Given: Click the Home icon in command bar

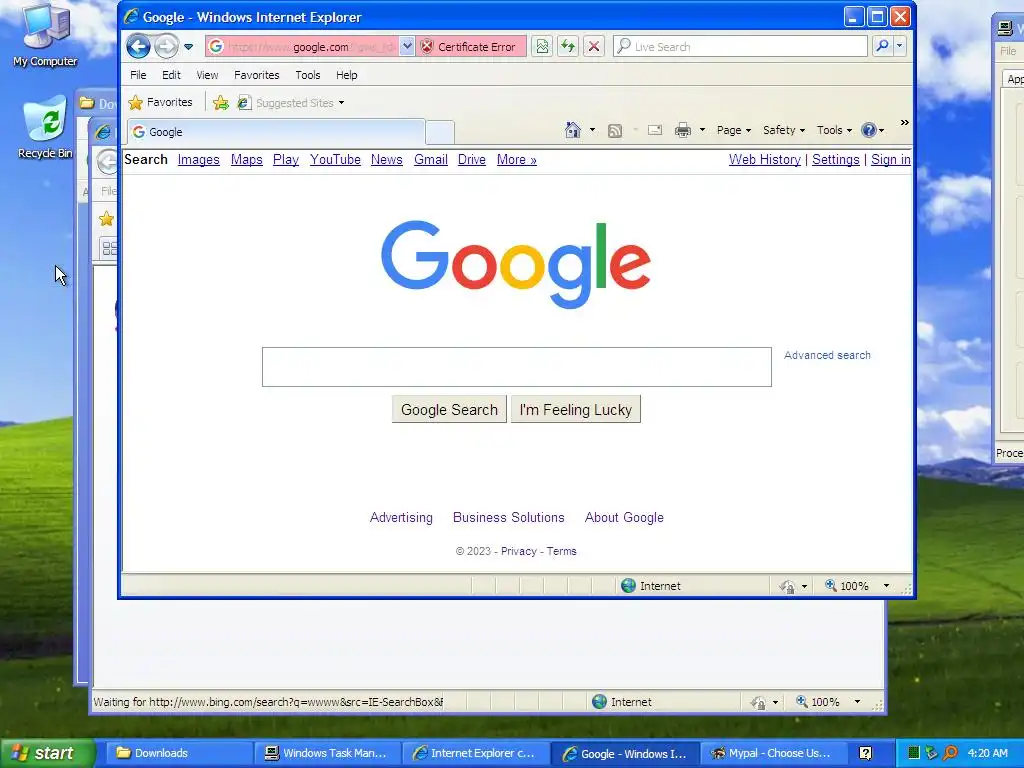Looking at the screenshot, I should pos(573,130).
